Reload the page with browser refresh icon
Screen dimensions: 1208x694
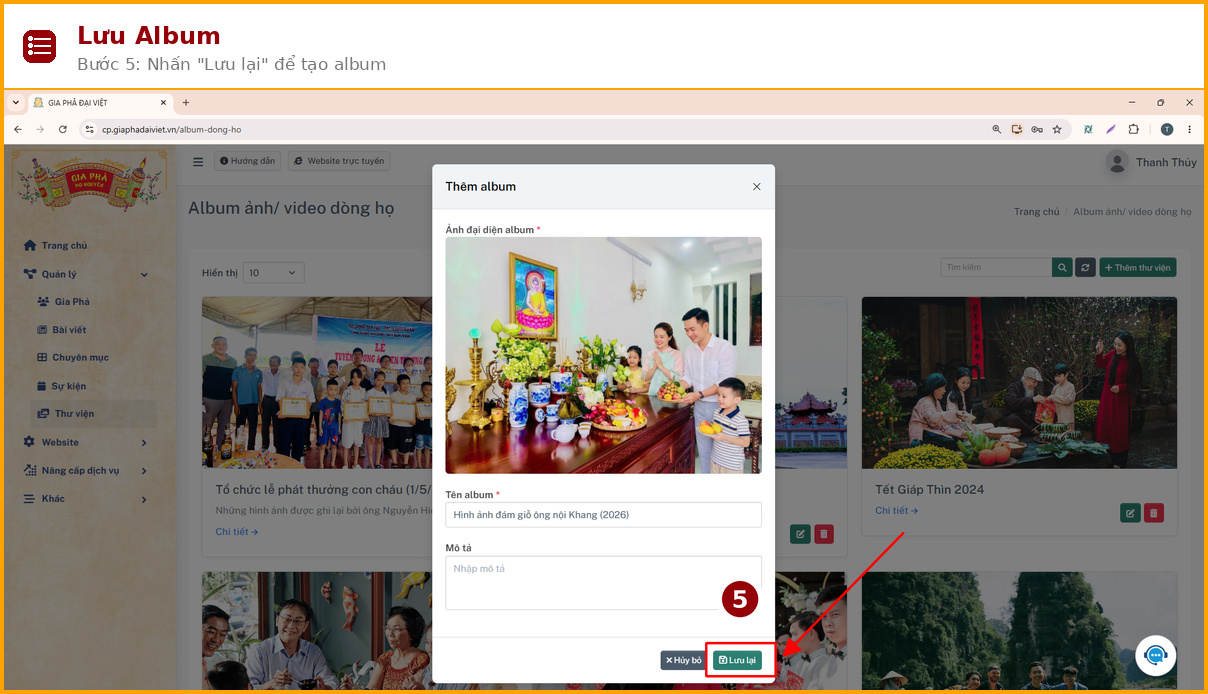tap(63, 129)
